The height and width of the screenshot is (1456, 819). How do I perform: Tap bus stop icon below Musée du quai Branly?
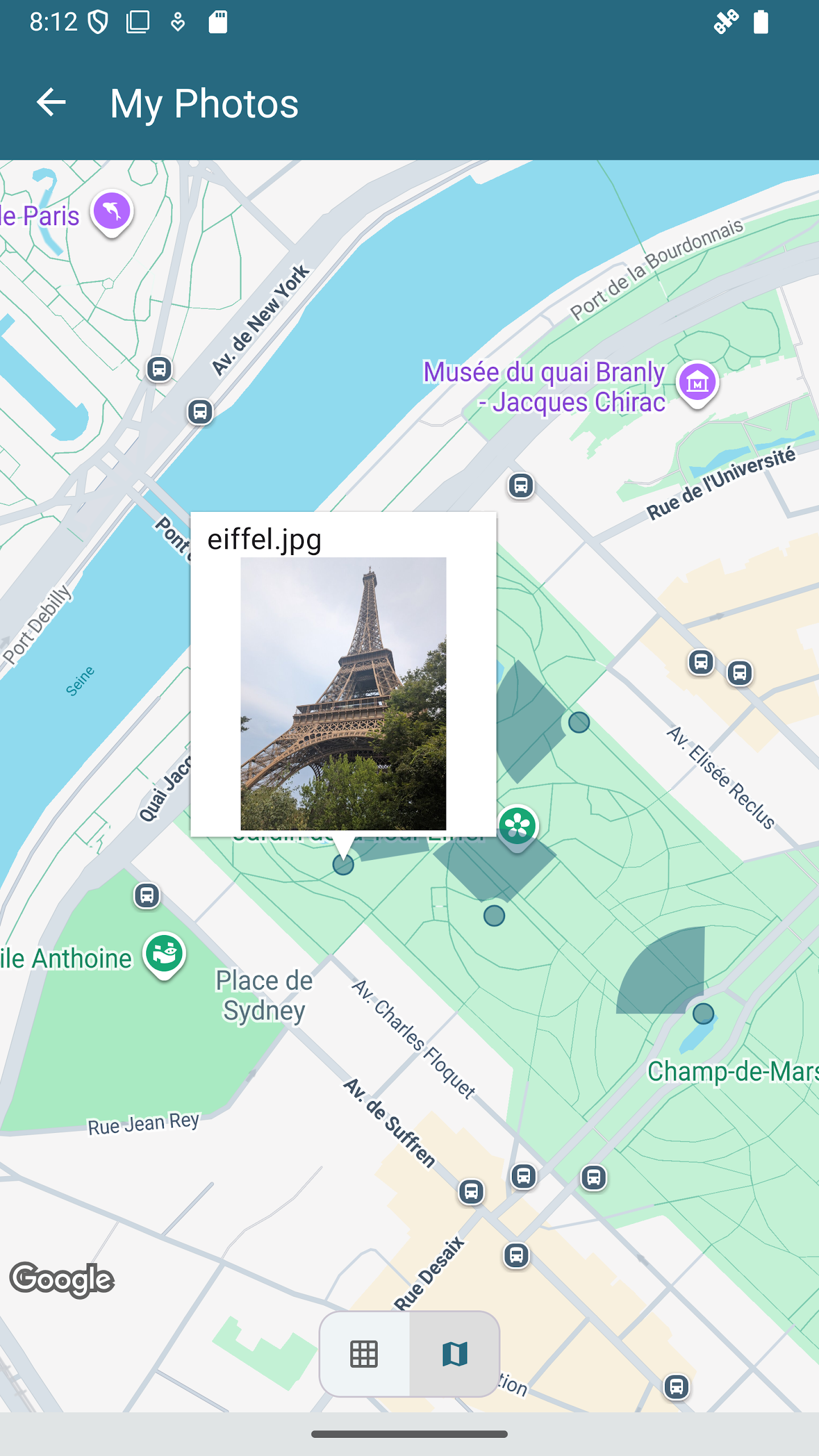tap(521, 486)
